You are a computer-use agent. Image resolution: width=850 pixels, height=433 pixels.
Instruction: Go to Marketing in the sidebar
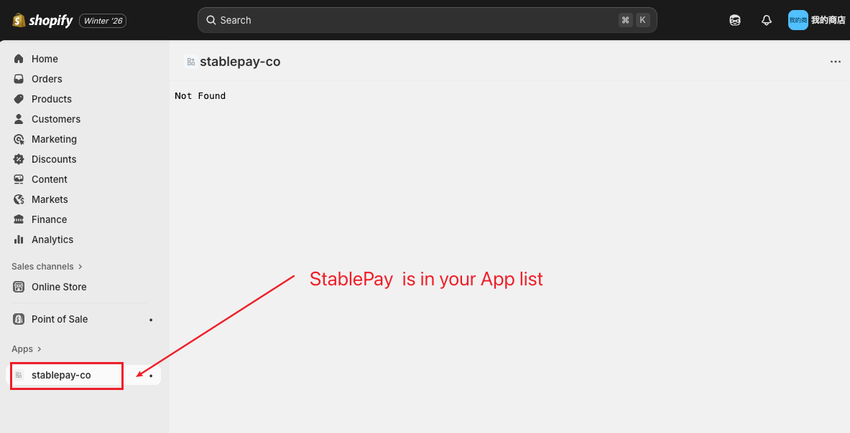click(53, 139)
